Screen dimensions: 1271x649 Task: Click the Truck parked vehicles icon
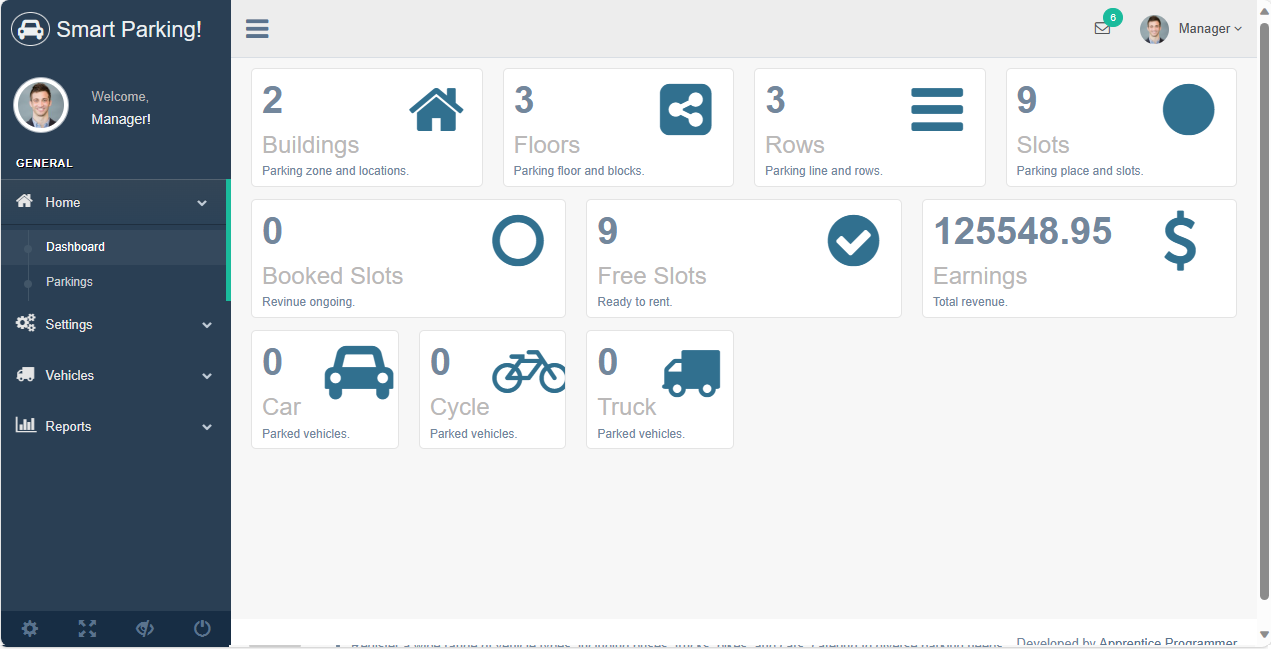[692, 371]
